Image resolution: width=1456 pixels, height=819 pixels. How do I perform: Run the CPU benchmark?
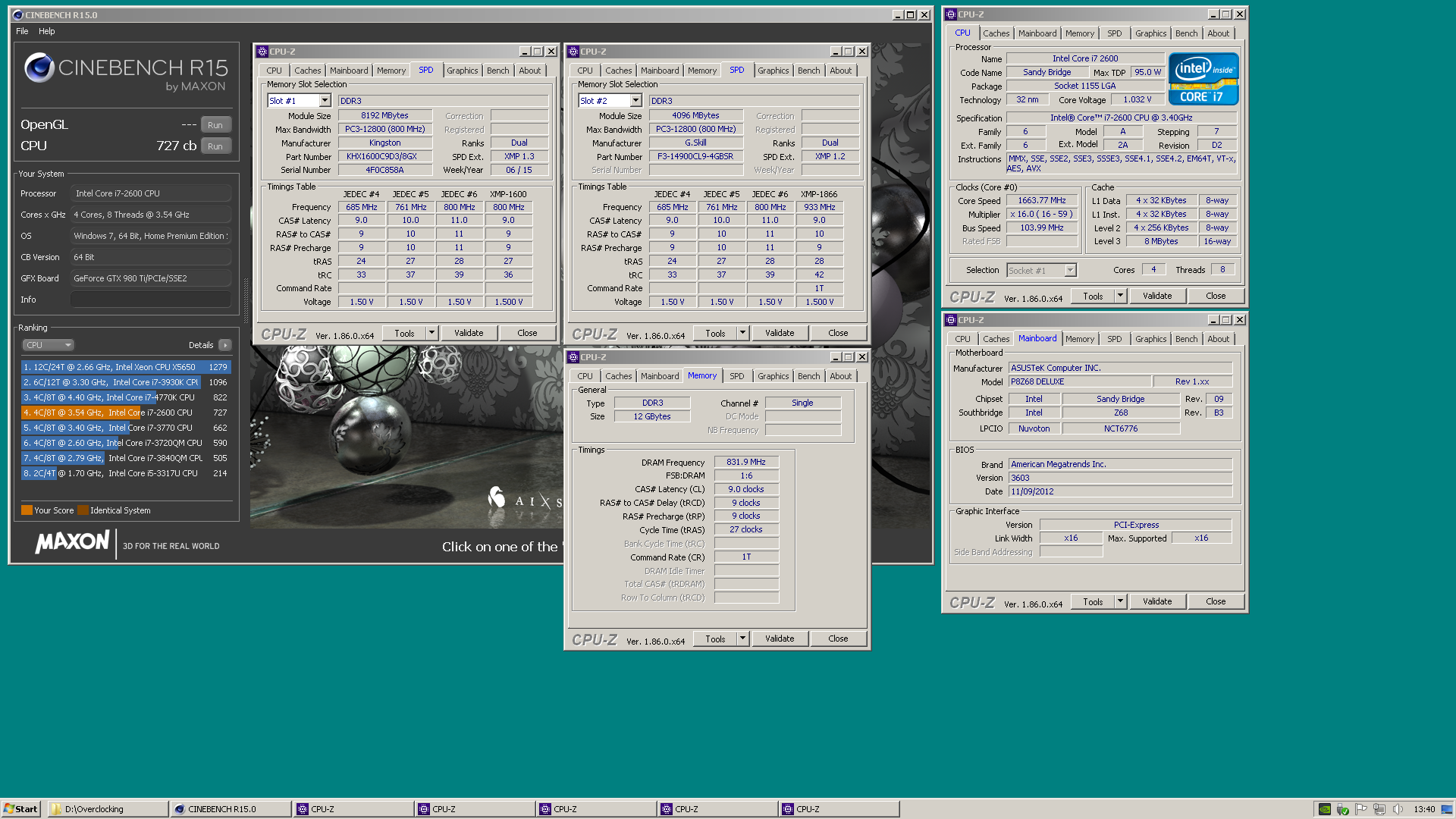click(x=215, y=146)
